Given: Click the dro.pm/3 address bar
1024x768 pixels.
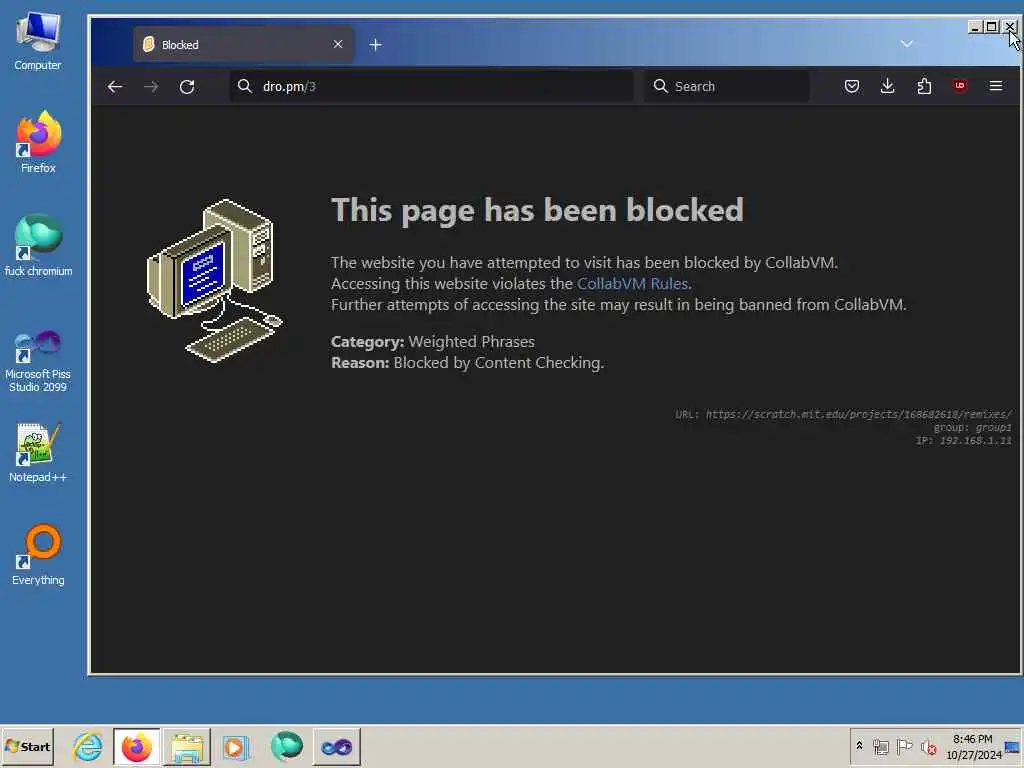Looking at the screenshot, I should click(x=431, y=86).
